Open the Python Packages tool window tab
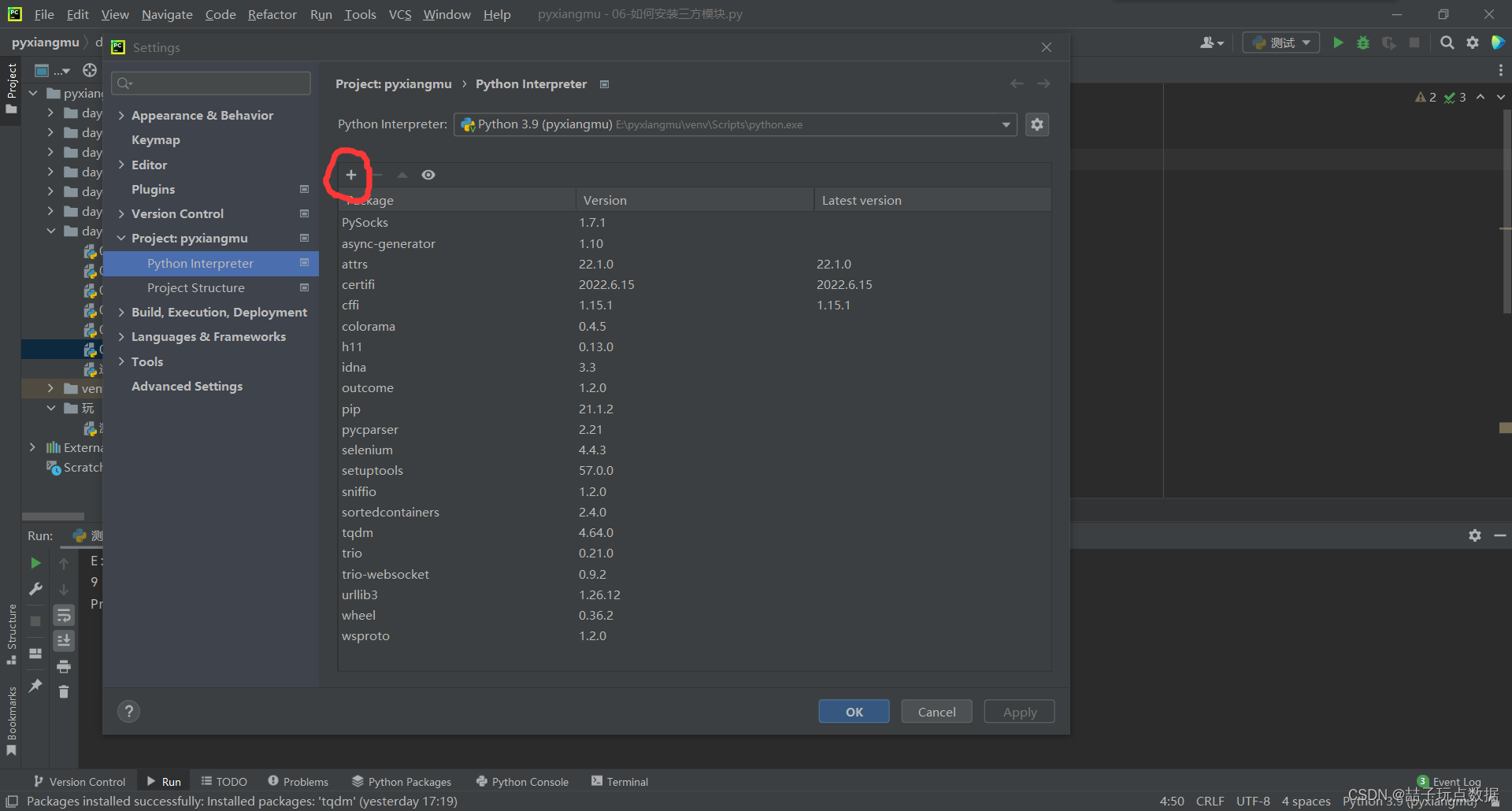Image resolution: width=1512 pixels, height=811 pixels. 402,781
